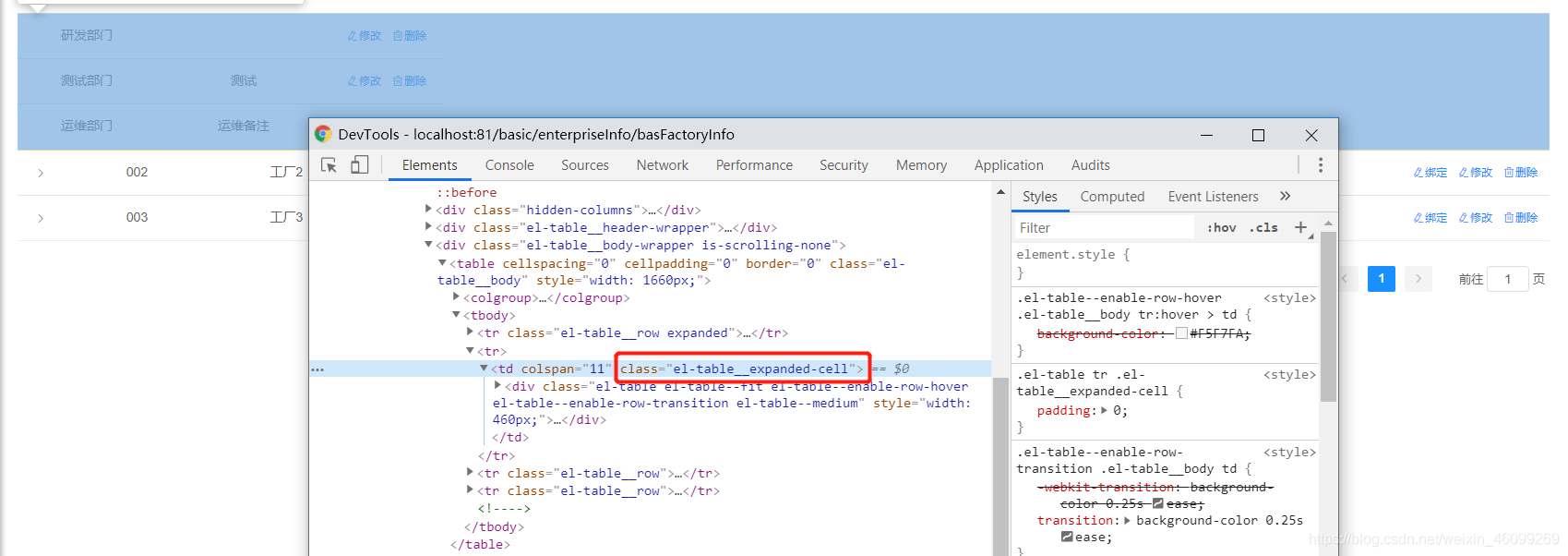The height and width of the screenshot is (556, 1568).
Task: Switch to the Performance tab
Action: tap(754, 165)
